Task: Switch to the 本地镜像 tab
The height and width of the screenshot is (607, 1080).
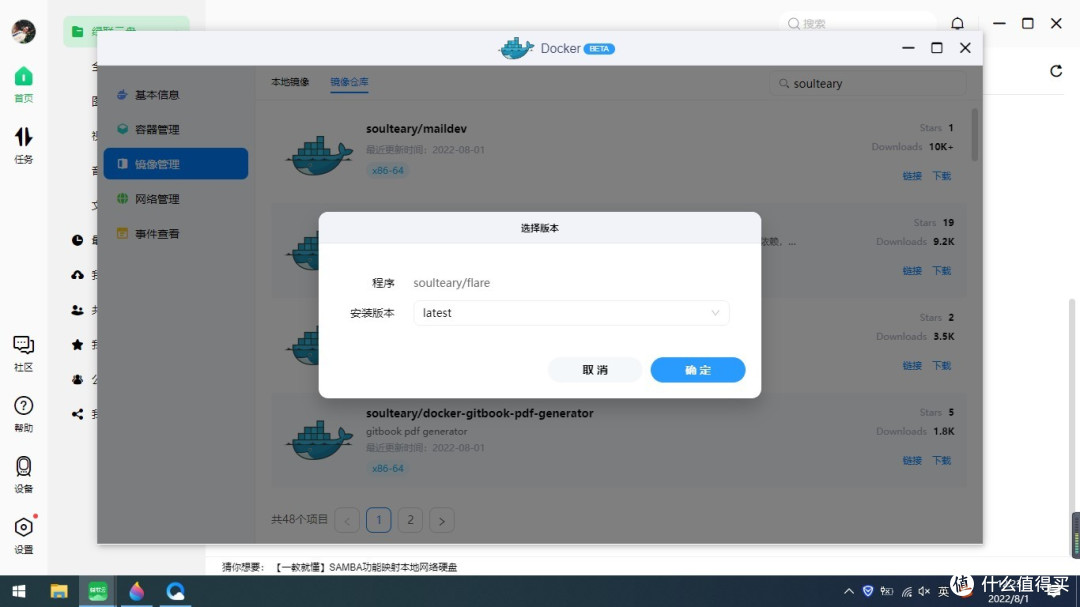Action: (x=290, y=82)
